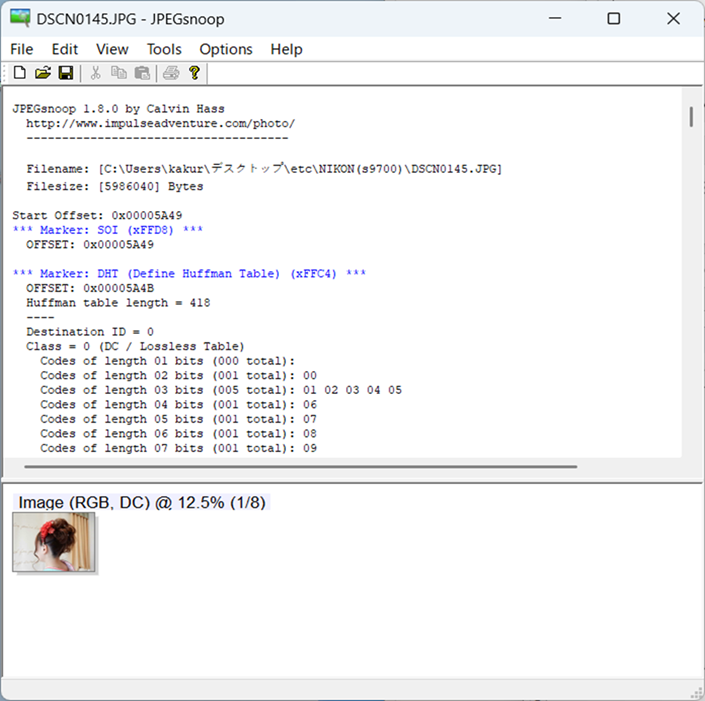Click the Cut scissors toolbar icon

pos(96,73)
